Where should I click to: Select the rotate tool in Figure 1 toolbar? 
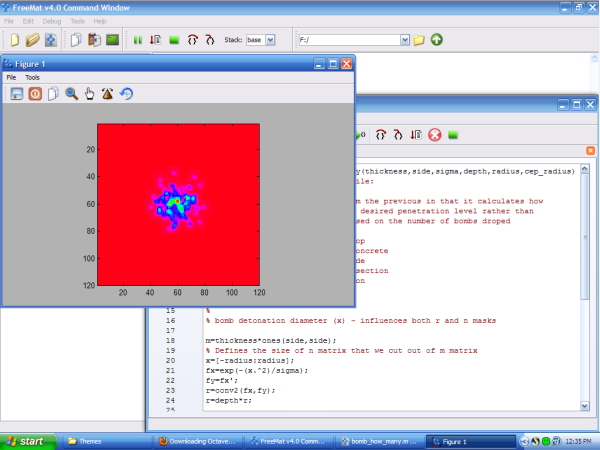click(x=107, y=94)
